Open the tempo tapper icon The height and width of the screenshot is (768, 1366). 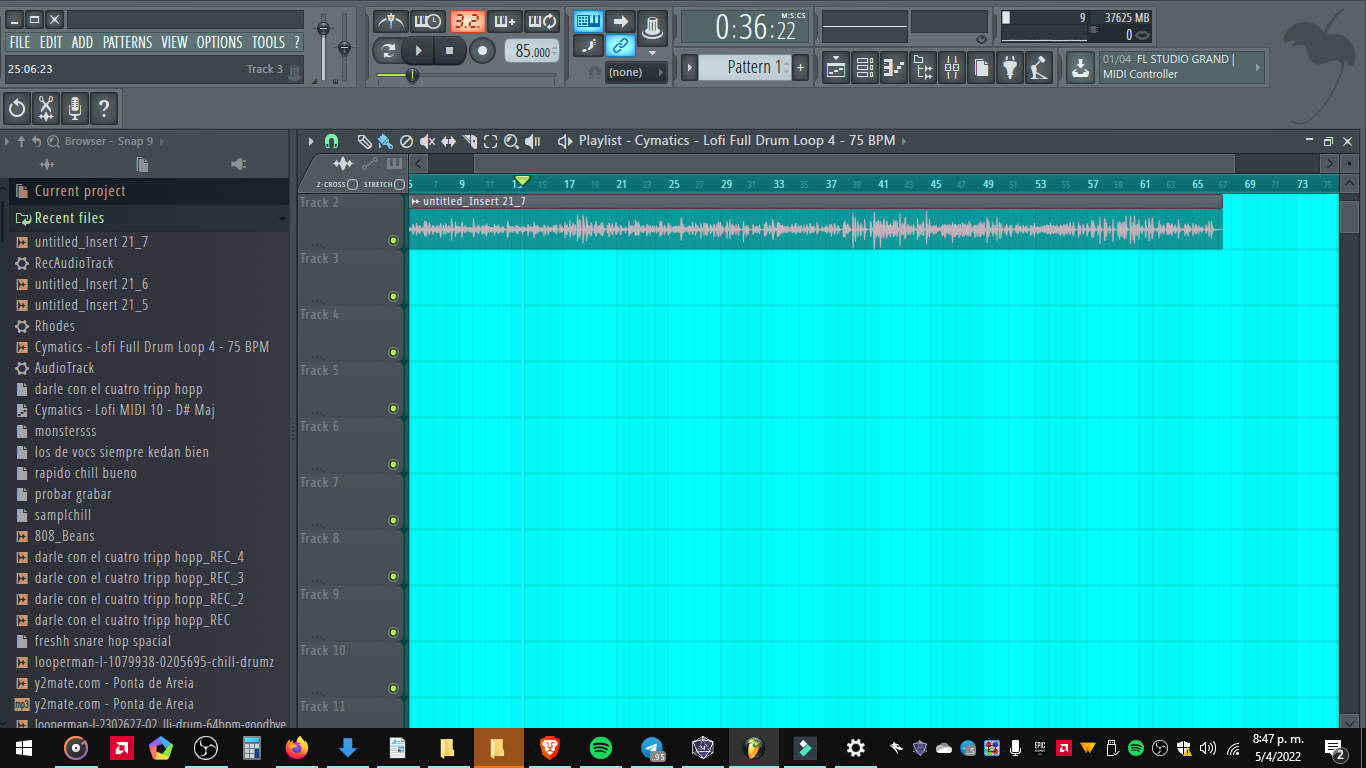1039,67
